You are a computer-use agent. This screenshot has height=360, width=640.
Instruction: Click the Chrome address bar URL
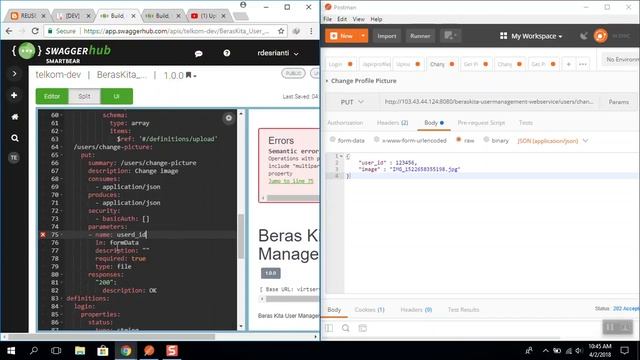[x=176, y=31]
